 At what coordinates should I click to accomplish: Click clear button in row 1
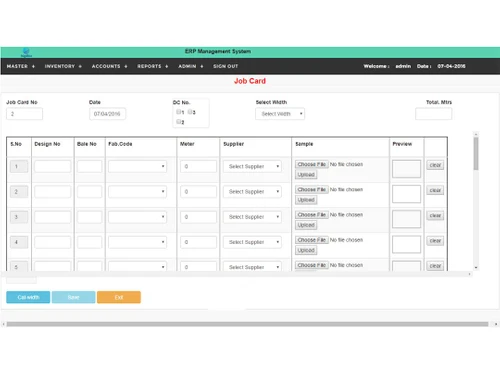point(435,165)
